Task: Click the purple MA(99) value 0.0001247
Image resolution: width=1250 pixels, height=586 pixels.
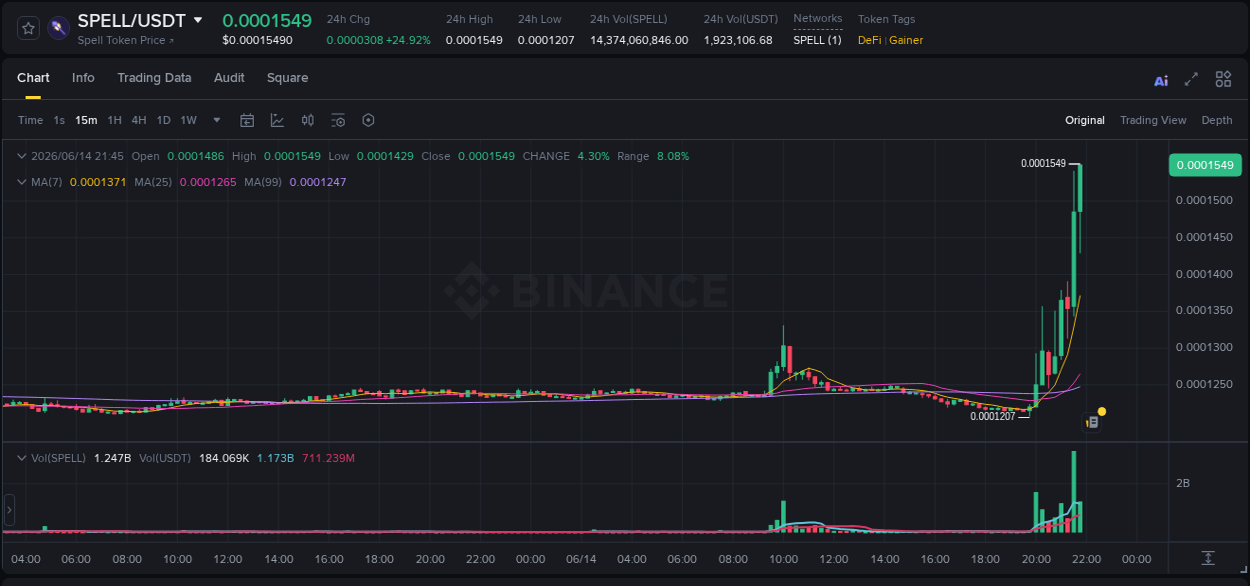Action: 318,182
